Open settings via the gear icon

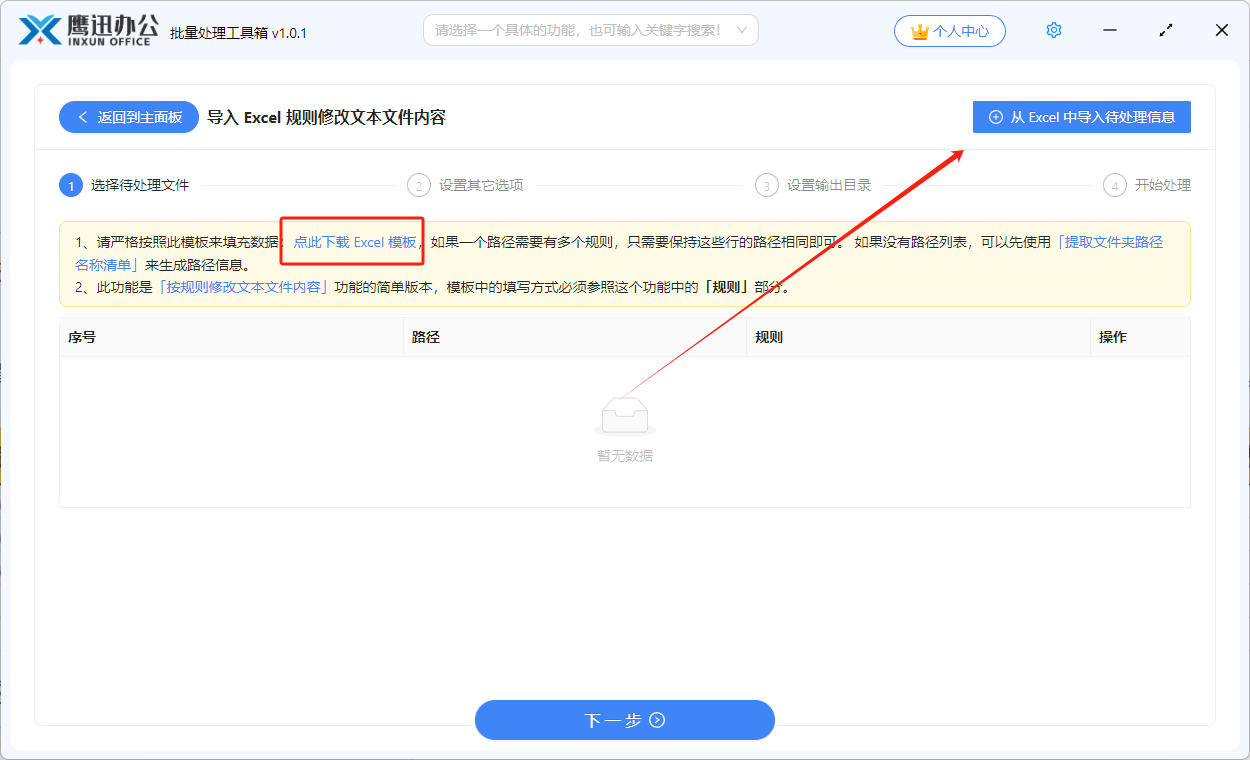pos(1053,30)
